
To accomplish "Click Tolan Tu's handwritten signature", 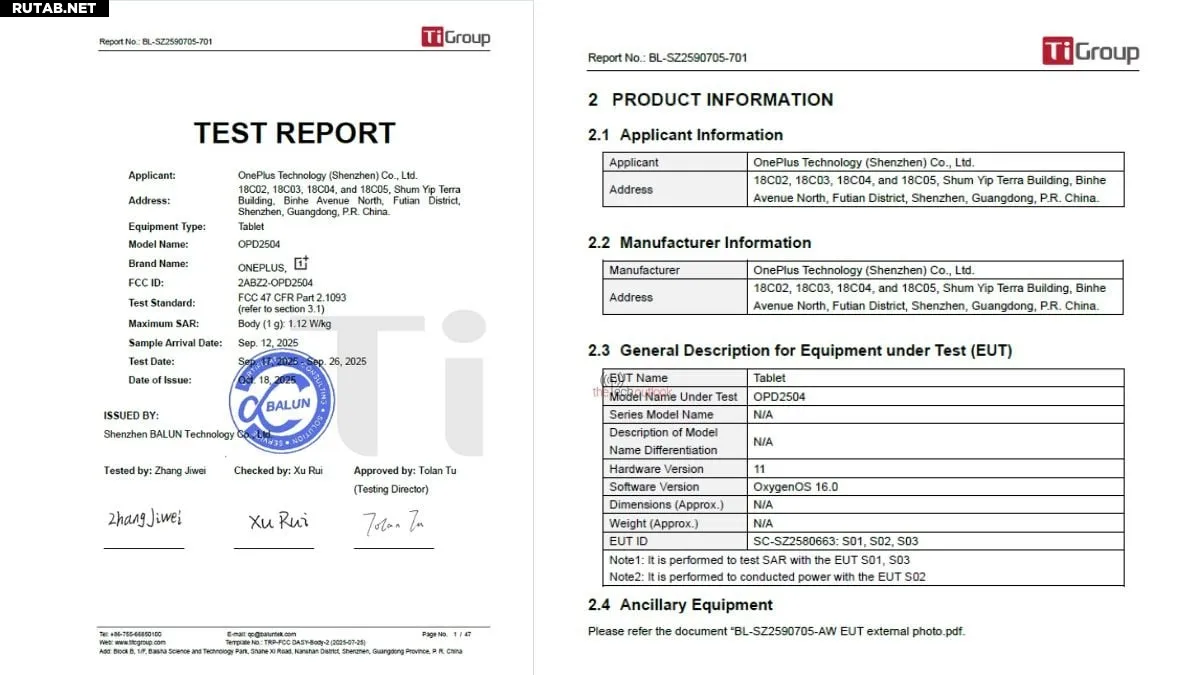I will 393,522.
